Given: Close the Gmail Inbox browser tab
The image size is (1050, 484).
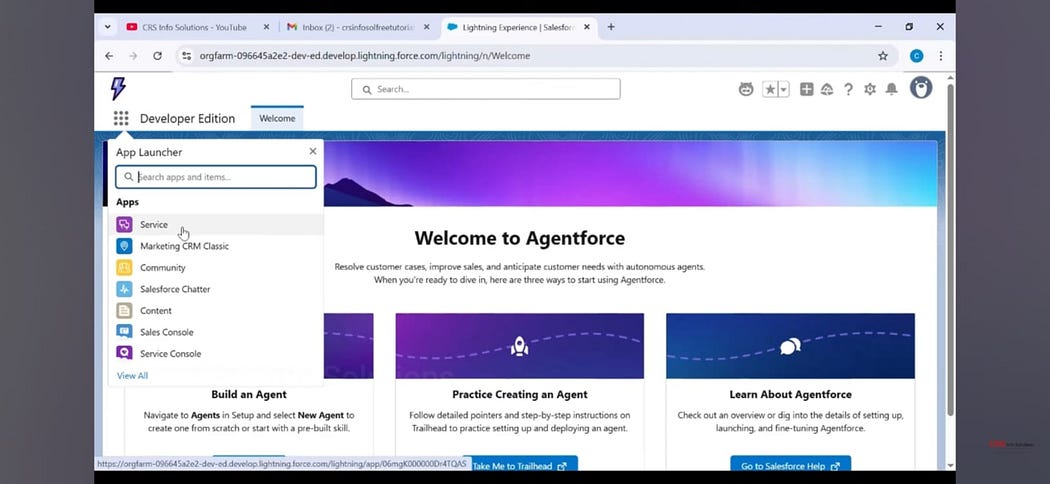Looking at the screenshot, I should [427, 27].
